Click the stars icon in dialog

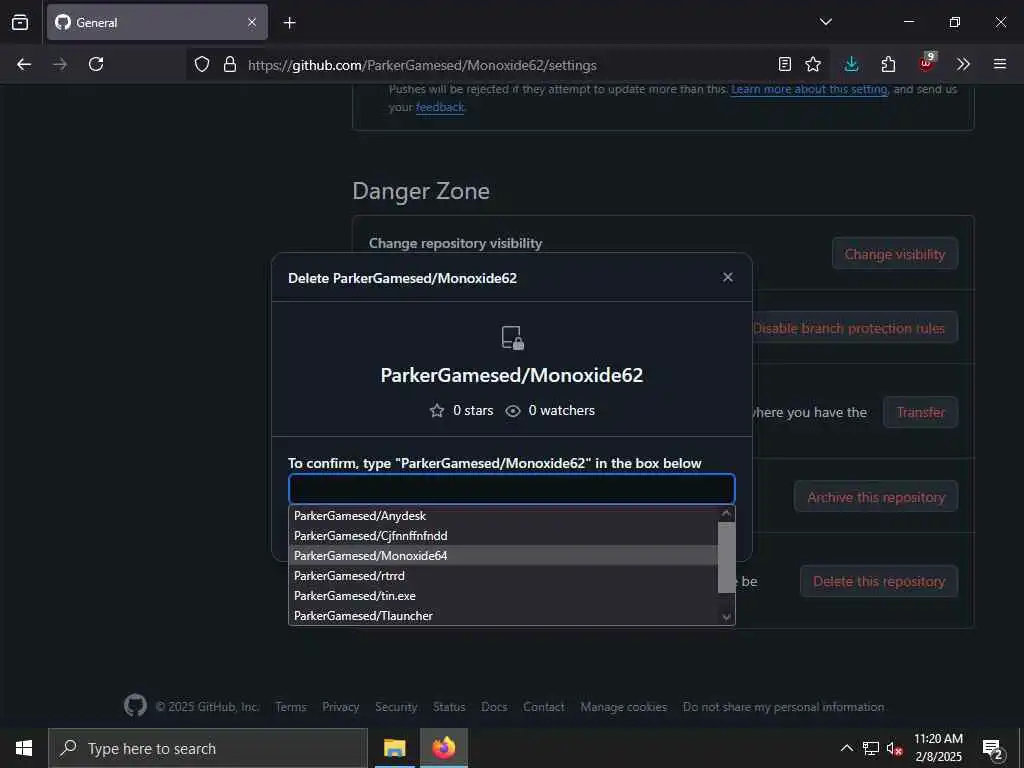[x=437, y=411]
